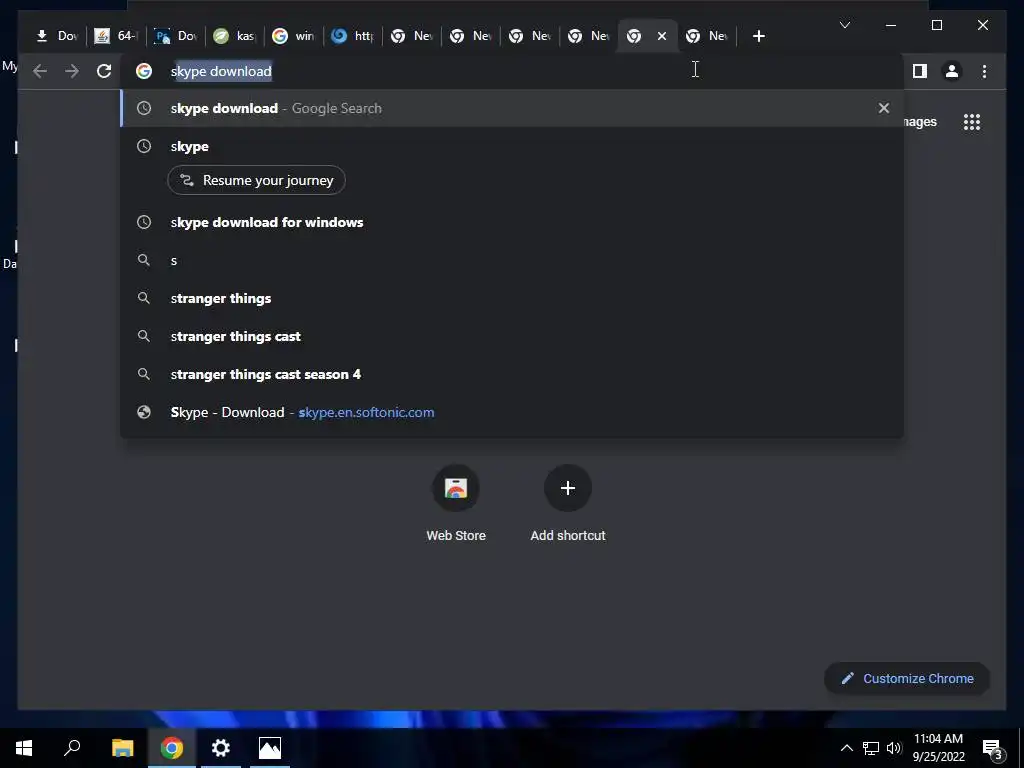Open the Images link
Screen dimensions: 1024x768
(x=920, y=122)
